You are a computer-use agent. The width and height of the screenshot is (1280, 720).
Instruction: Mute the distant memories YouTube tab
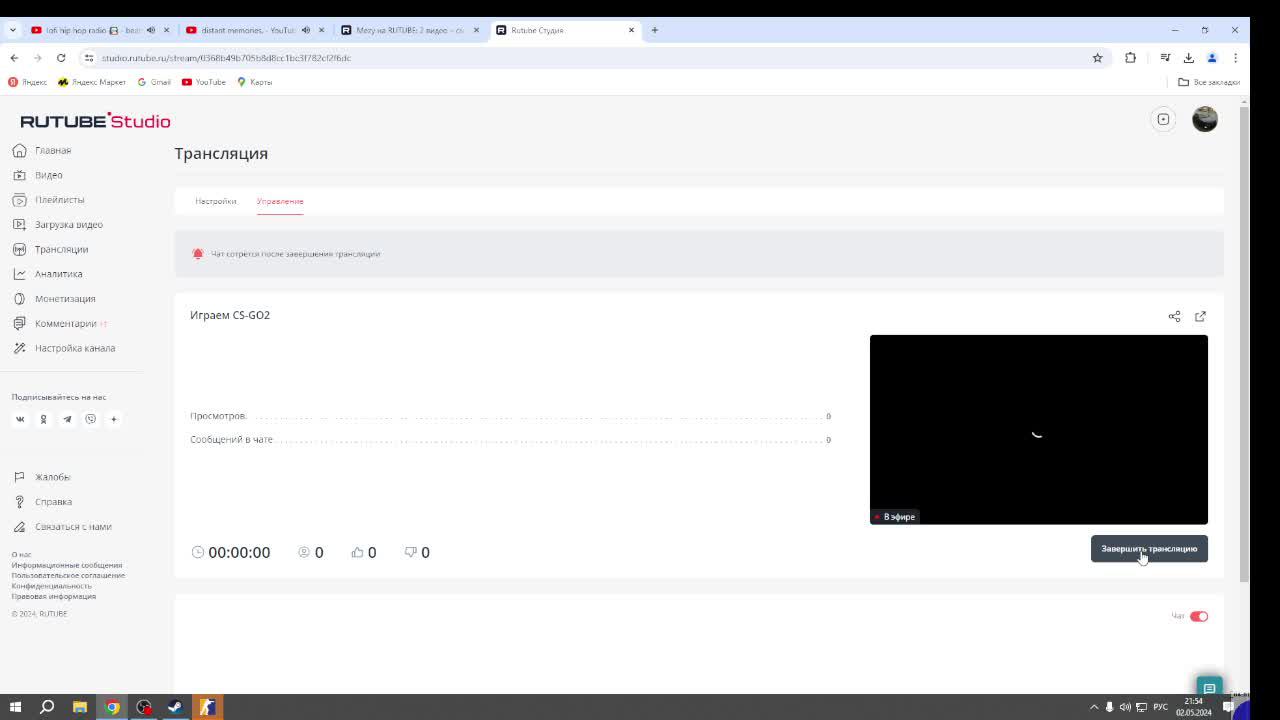tap(306, 30)
